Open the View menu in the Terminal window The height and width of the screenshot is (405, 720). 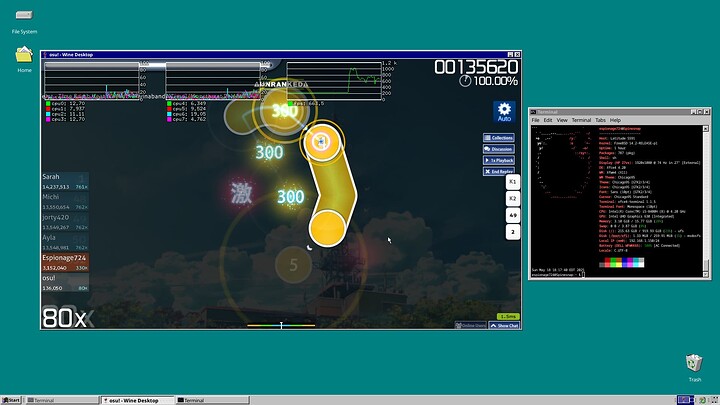click(562, 120)
